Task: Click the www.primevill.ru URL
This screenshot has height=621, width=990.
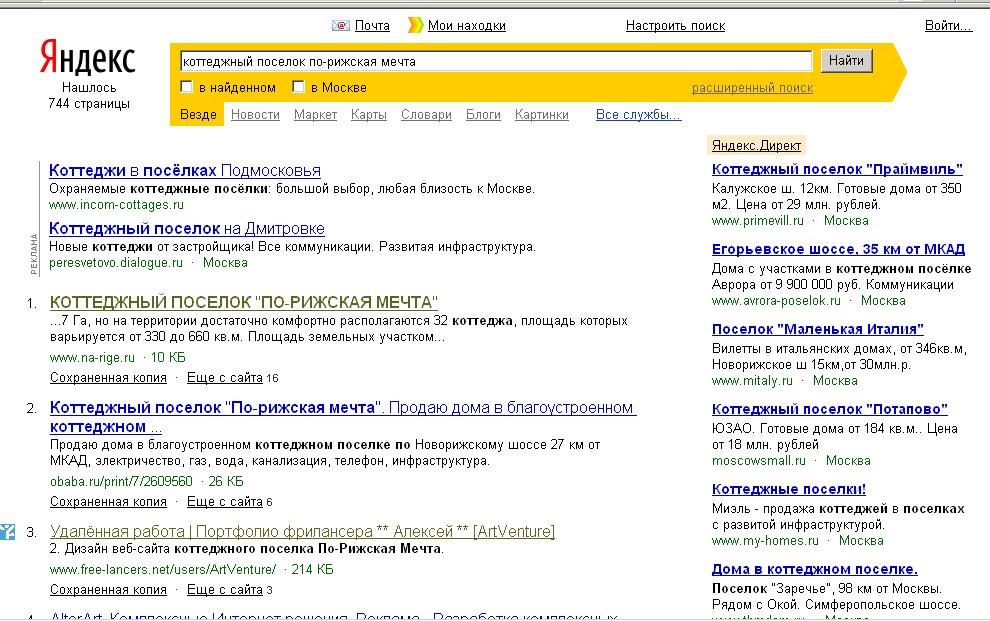Action: (x=758, y=221)
